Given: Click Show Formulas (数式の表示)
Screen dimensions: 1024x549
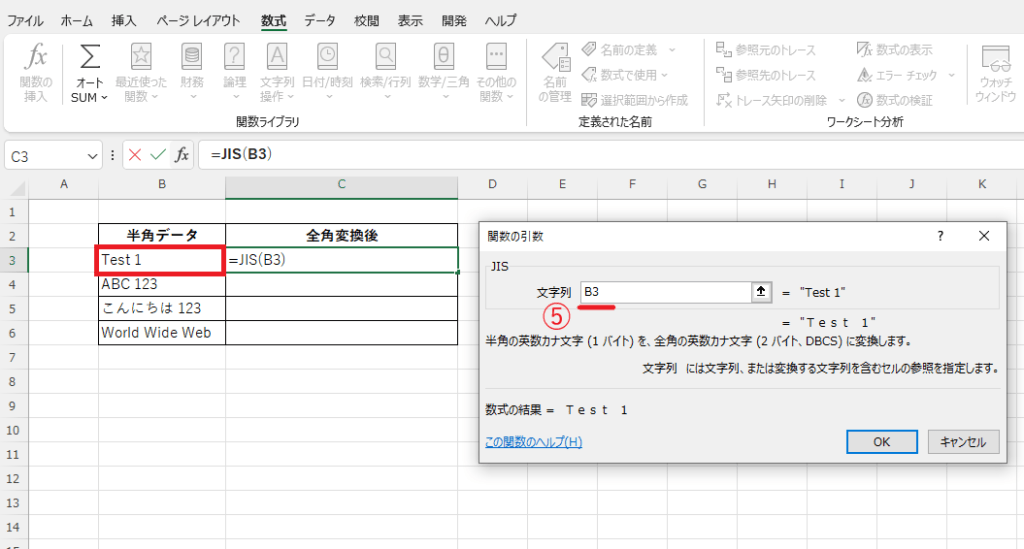Looking at the screenshot, I should coord(894,50).
